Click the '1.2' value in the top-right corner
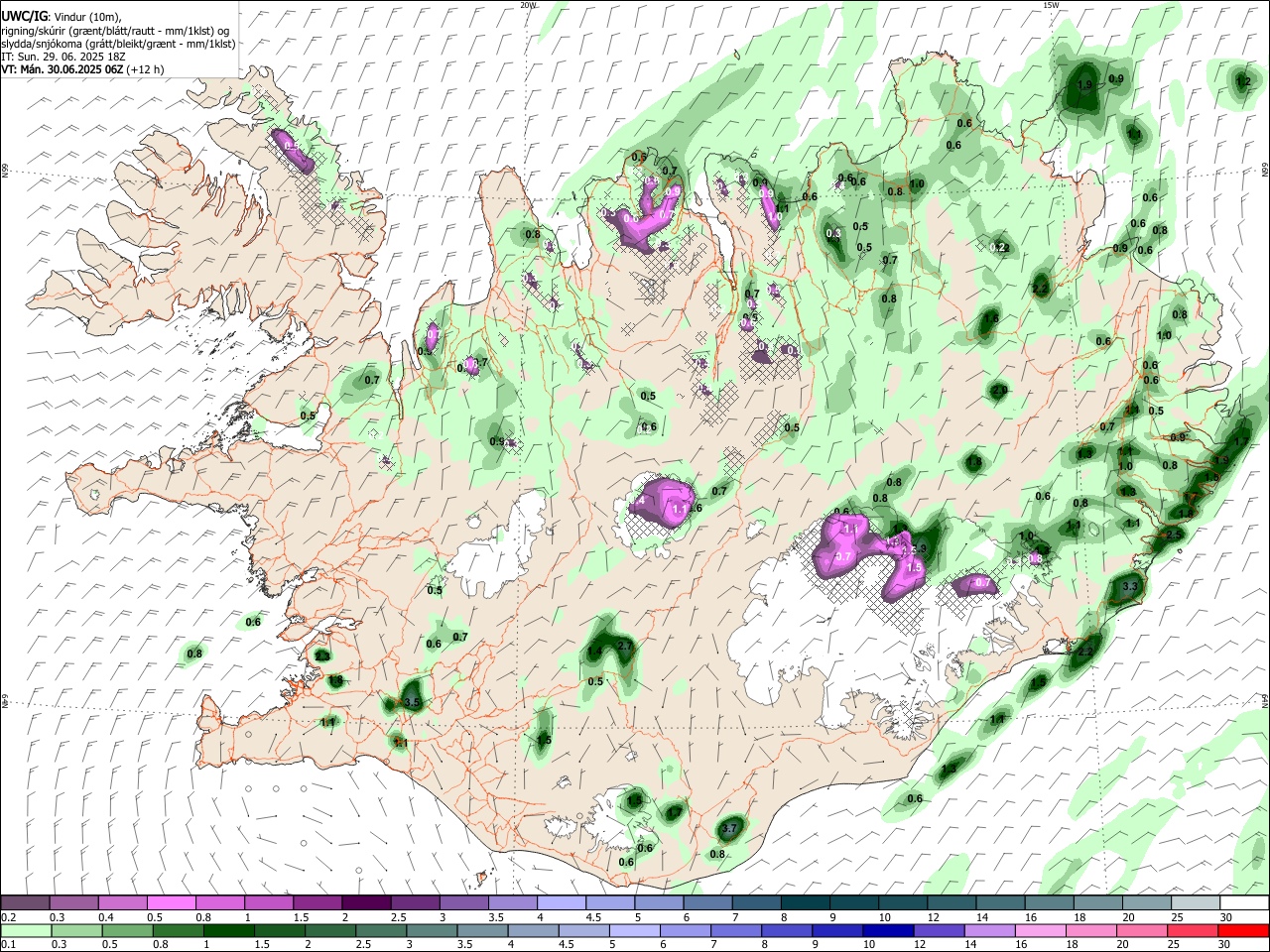The image size is (1270, 952). 1243,80
